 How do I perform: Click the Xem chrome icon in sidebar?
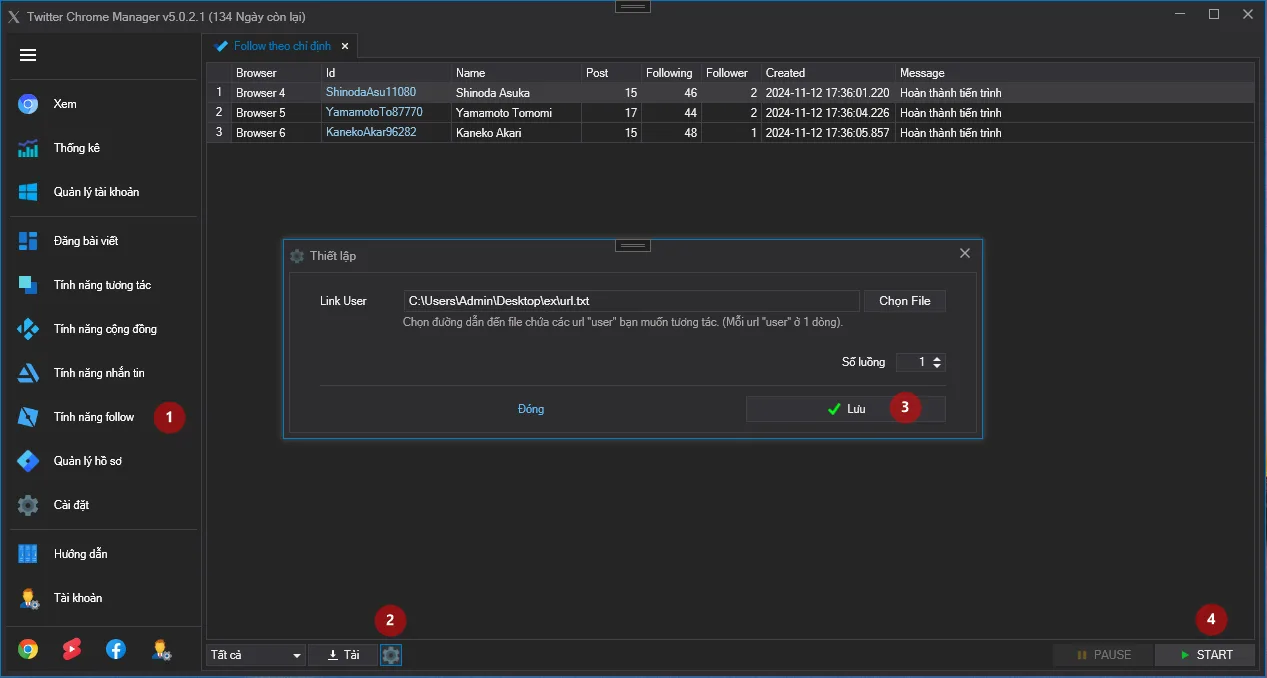[x=28, y=104]
